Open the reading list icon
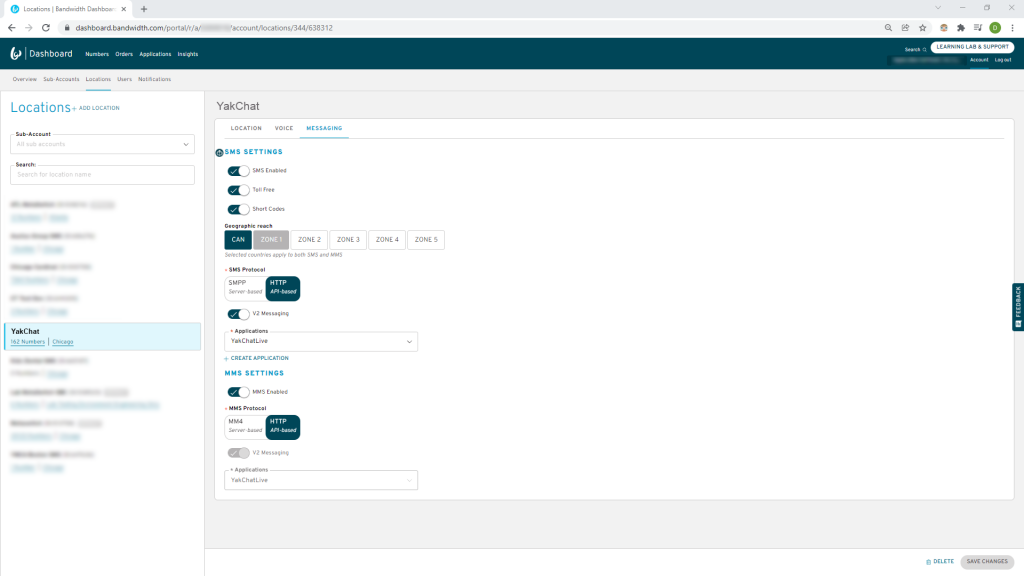 click(978, 27)
